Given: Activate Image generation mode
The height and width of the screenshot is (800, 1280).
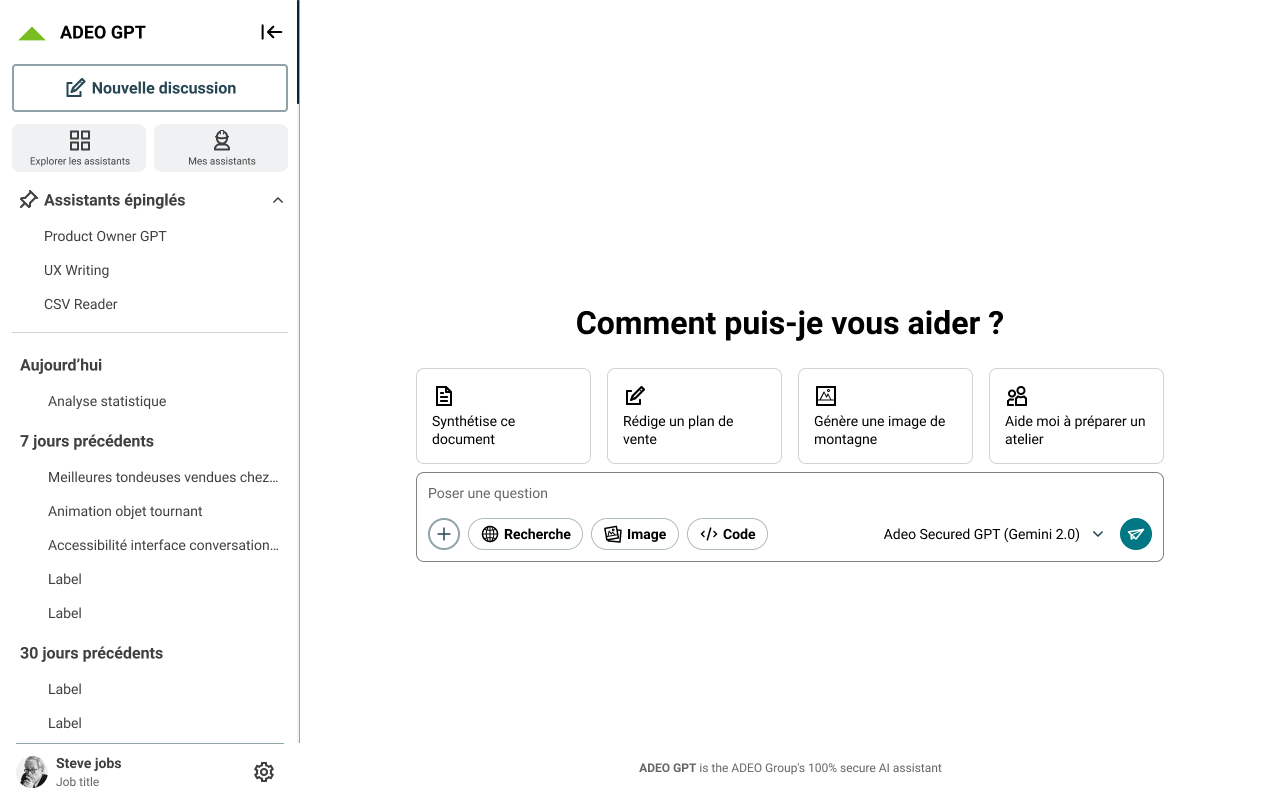Looking at the screenshot, I should coord(635,534).
